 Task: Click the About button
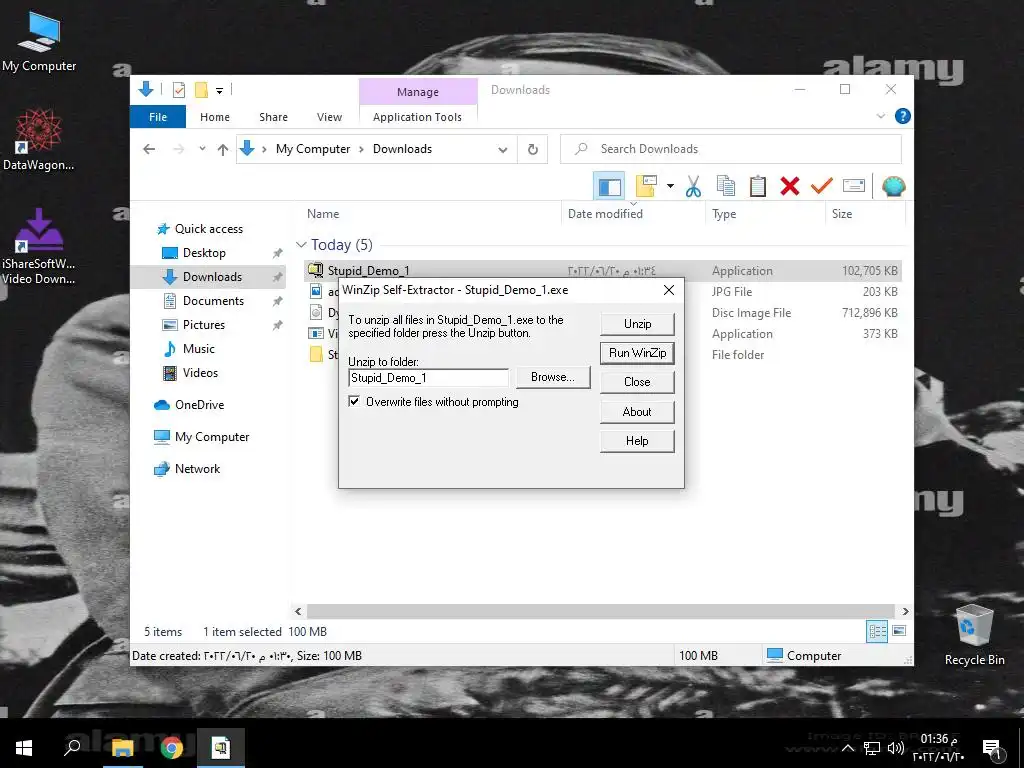click(x=637, y=412)
